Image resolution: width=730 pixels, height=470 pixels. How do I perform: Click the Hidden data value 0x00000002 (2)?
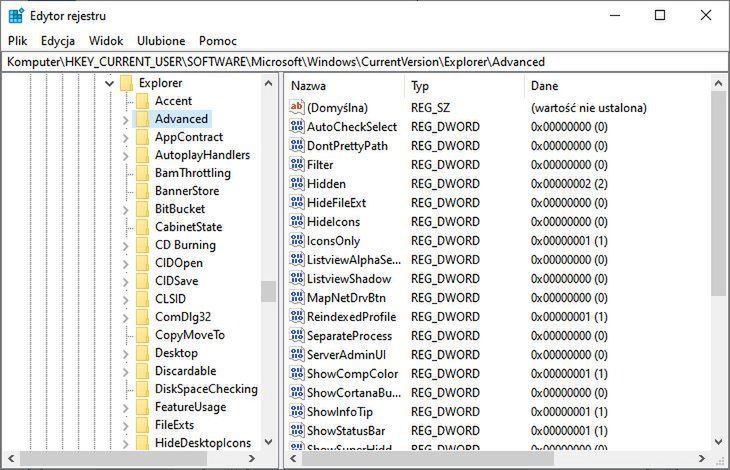tap(569, 184)
